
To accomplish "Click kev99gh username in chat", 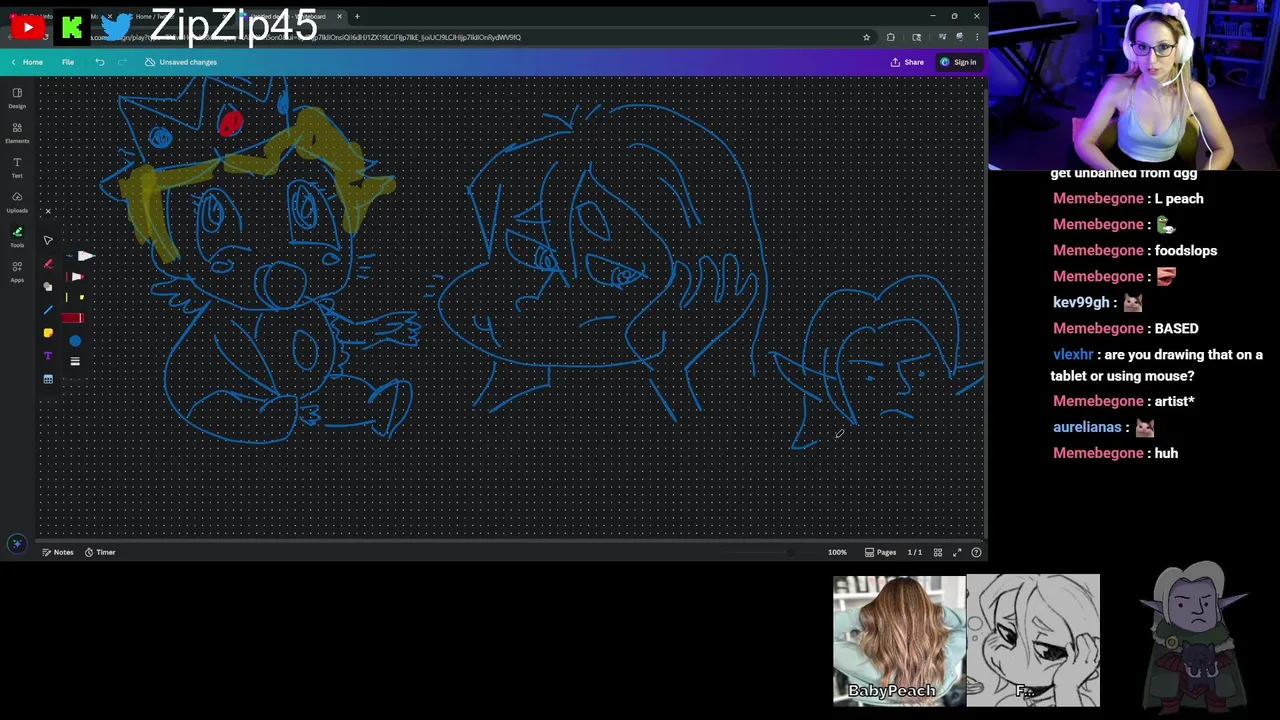I will (x=1081, y=302).
